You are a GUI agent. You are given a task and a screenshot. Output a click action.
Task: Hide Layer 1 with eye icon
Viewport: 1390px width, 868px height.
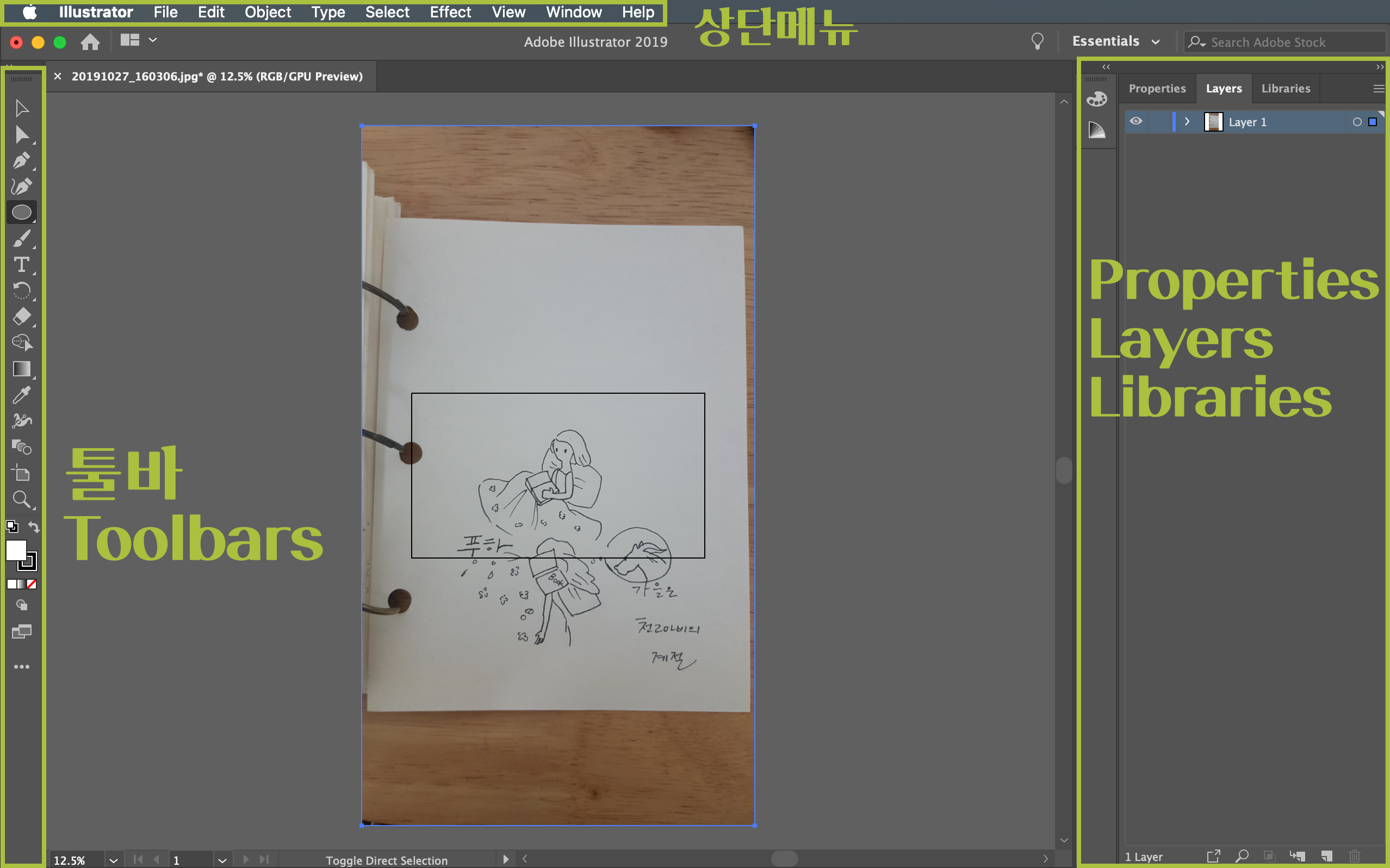click(x=1135, y=121)
